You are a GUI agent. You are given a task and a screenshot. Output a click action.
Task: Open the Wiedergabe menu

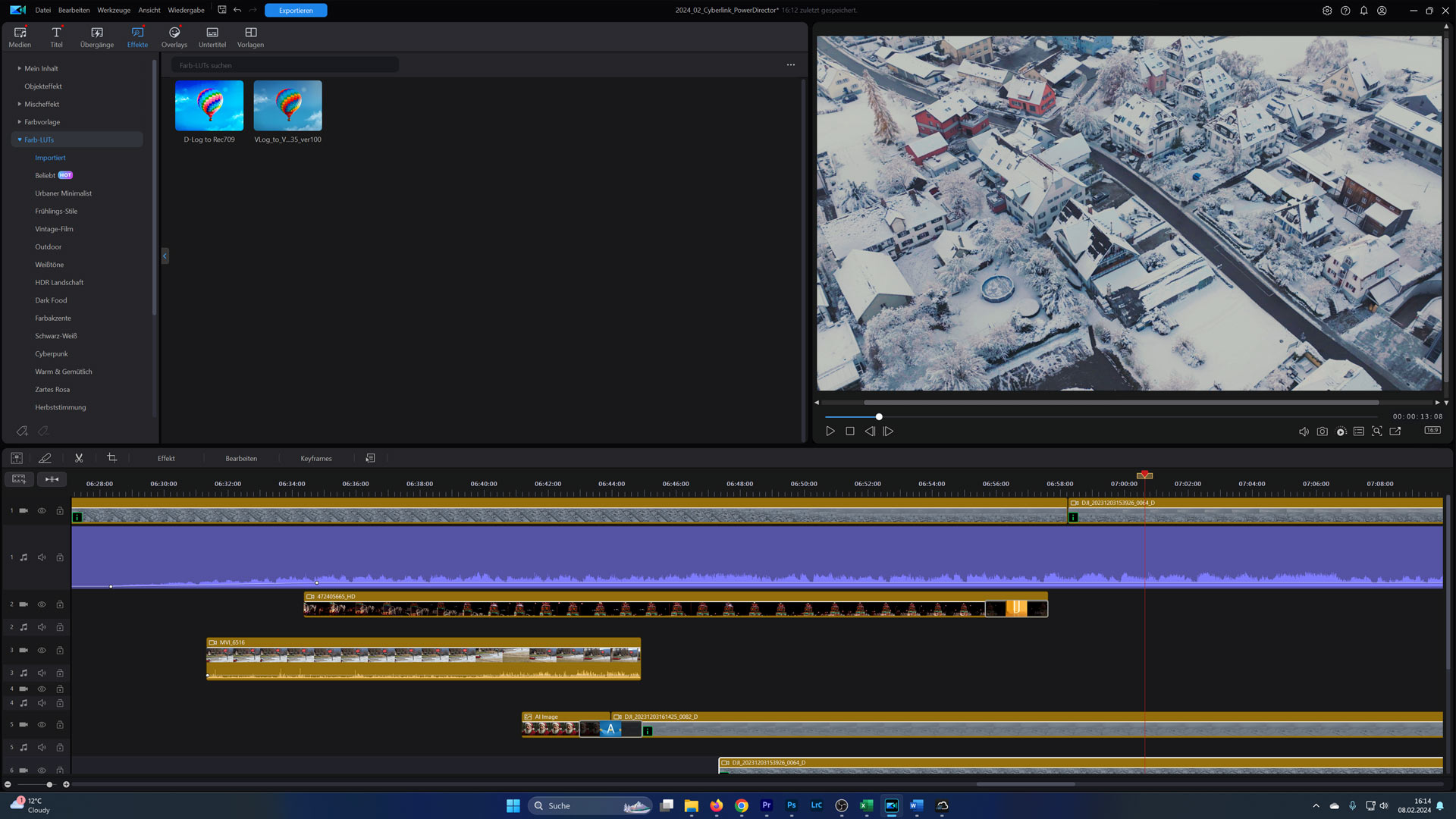pyautogui.click(x=186, y=11)
